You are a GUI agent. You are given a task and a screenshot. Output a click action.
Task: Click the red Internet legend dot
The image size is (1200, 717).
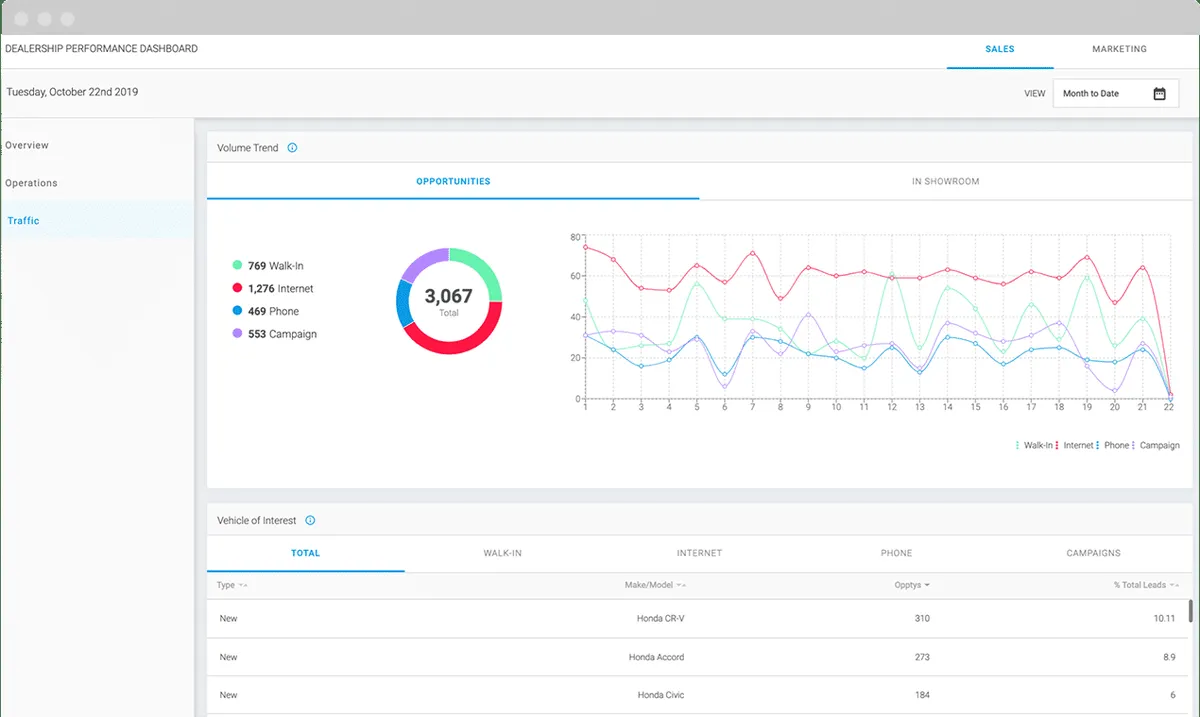coord(237,289)
